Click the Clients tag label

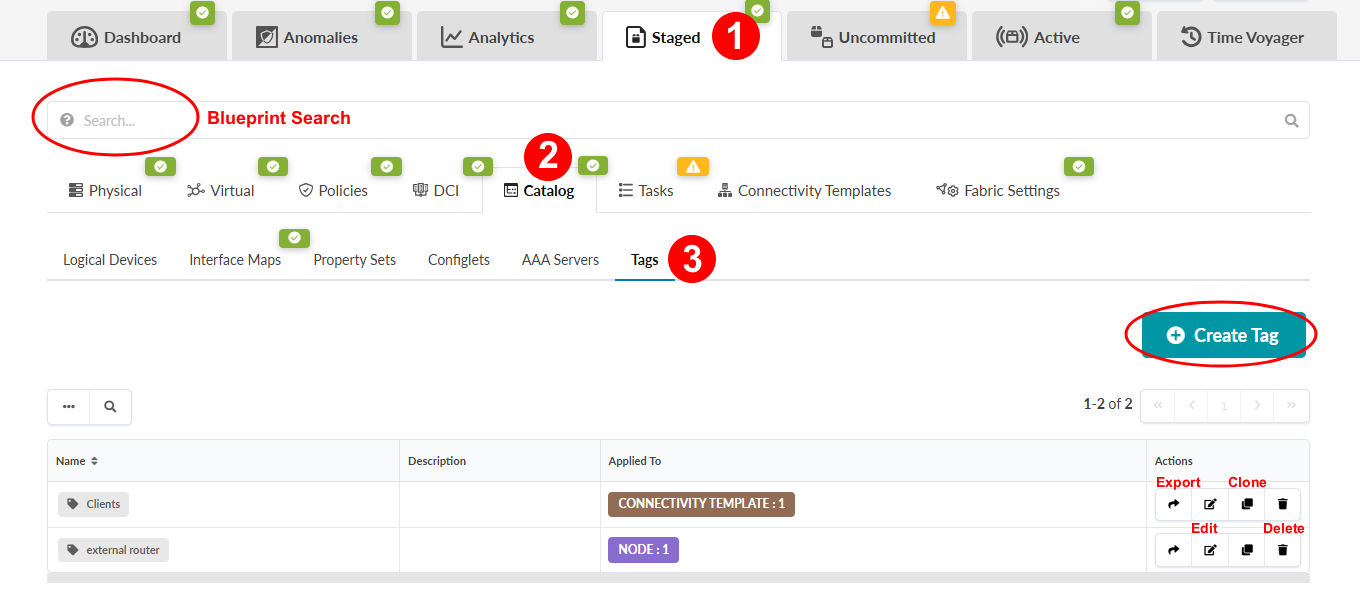(93, 504)
